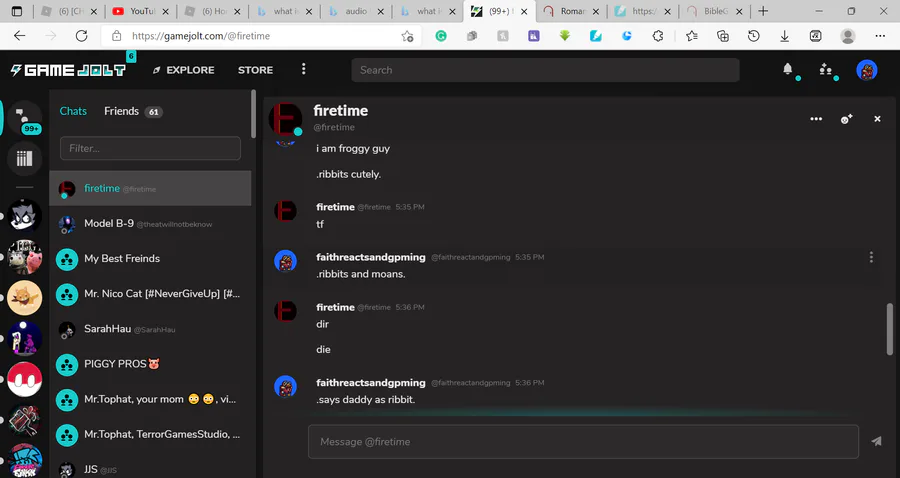900x478 pixels.
Task: Switch to the Chats tab
Action: click(x=73, y=111)
